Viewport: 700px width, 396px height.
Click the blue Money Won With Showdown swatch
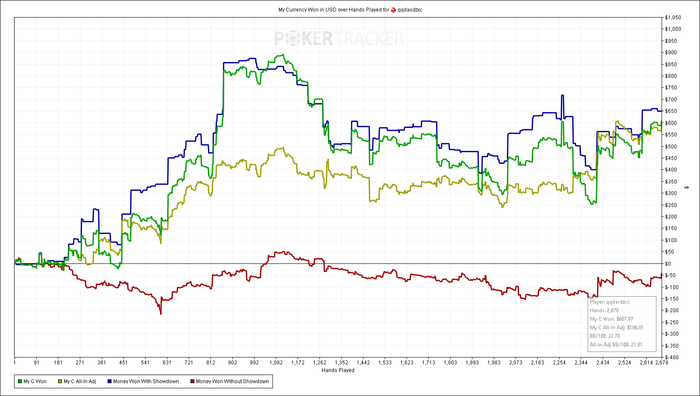click(109, 381)
